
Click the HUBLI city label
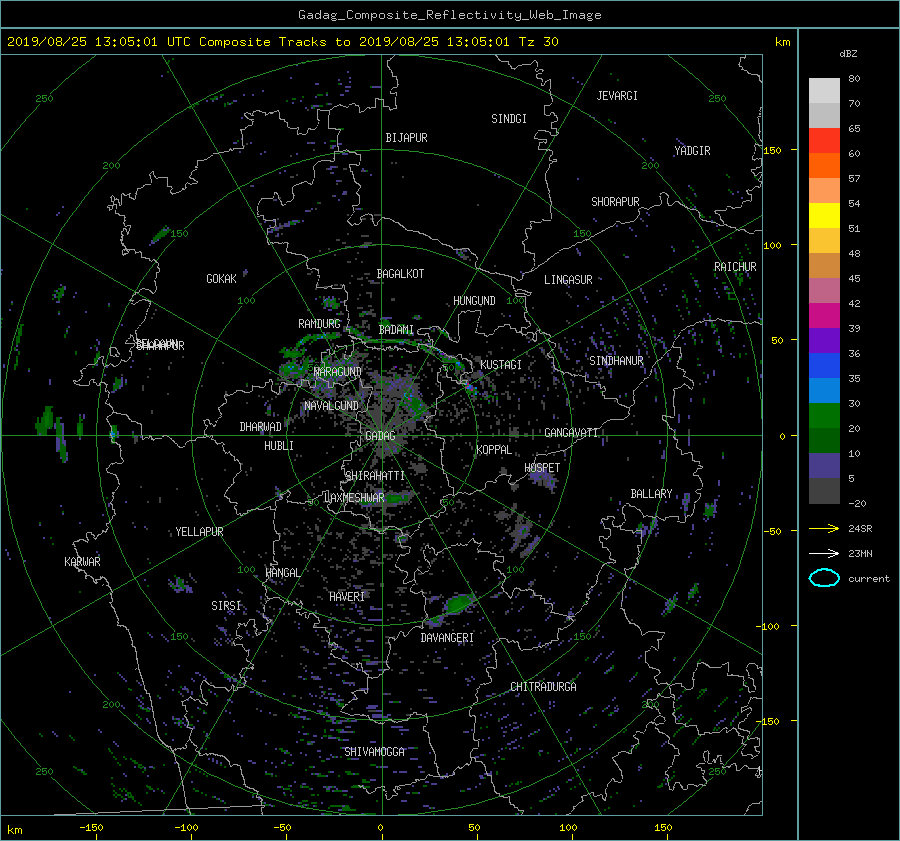click(278, 445)
